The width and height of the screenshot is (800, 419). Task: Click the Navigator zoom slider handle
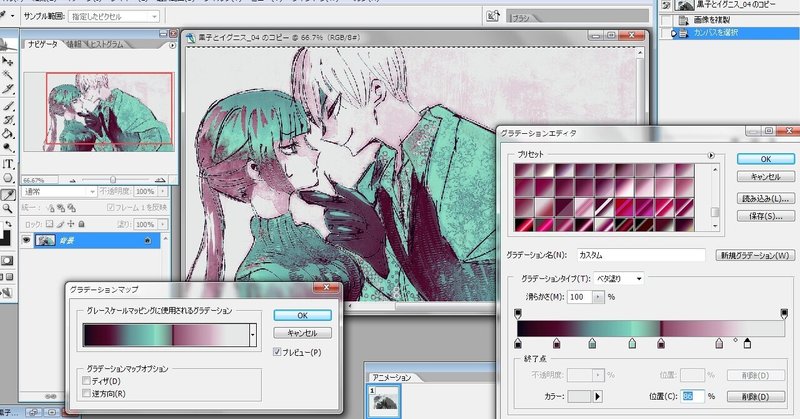point(113,180)
